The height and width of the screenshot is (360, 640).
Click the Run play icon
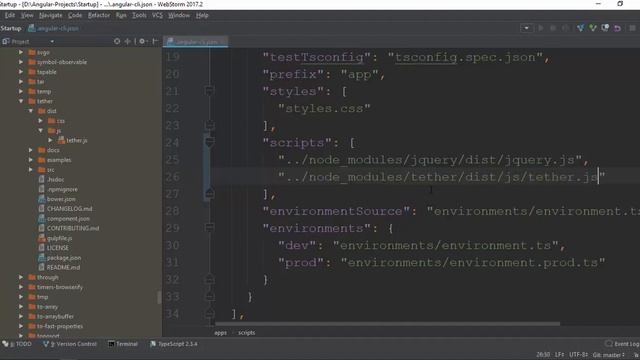coord(541,28)
